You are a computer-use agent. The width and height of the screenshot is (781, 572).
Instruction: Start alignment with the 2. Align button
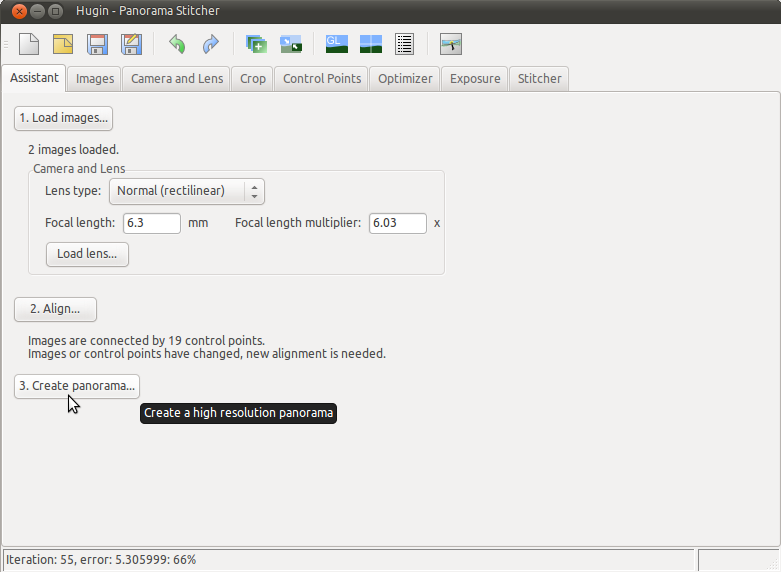55,309
